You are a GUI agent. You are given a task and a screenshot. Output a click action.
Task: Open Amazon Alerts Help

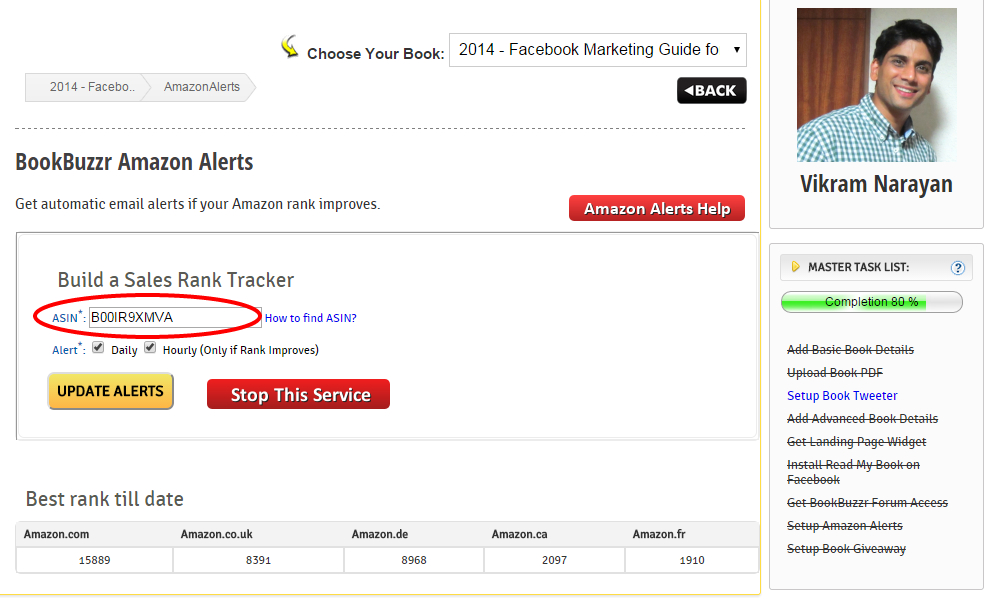[x=657, y=208]
